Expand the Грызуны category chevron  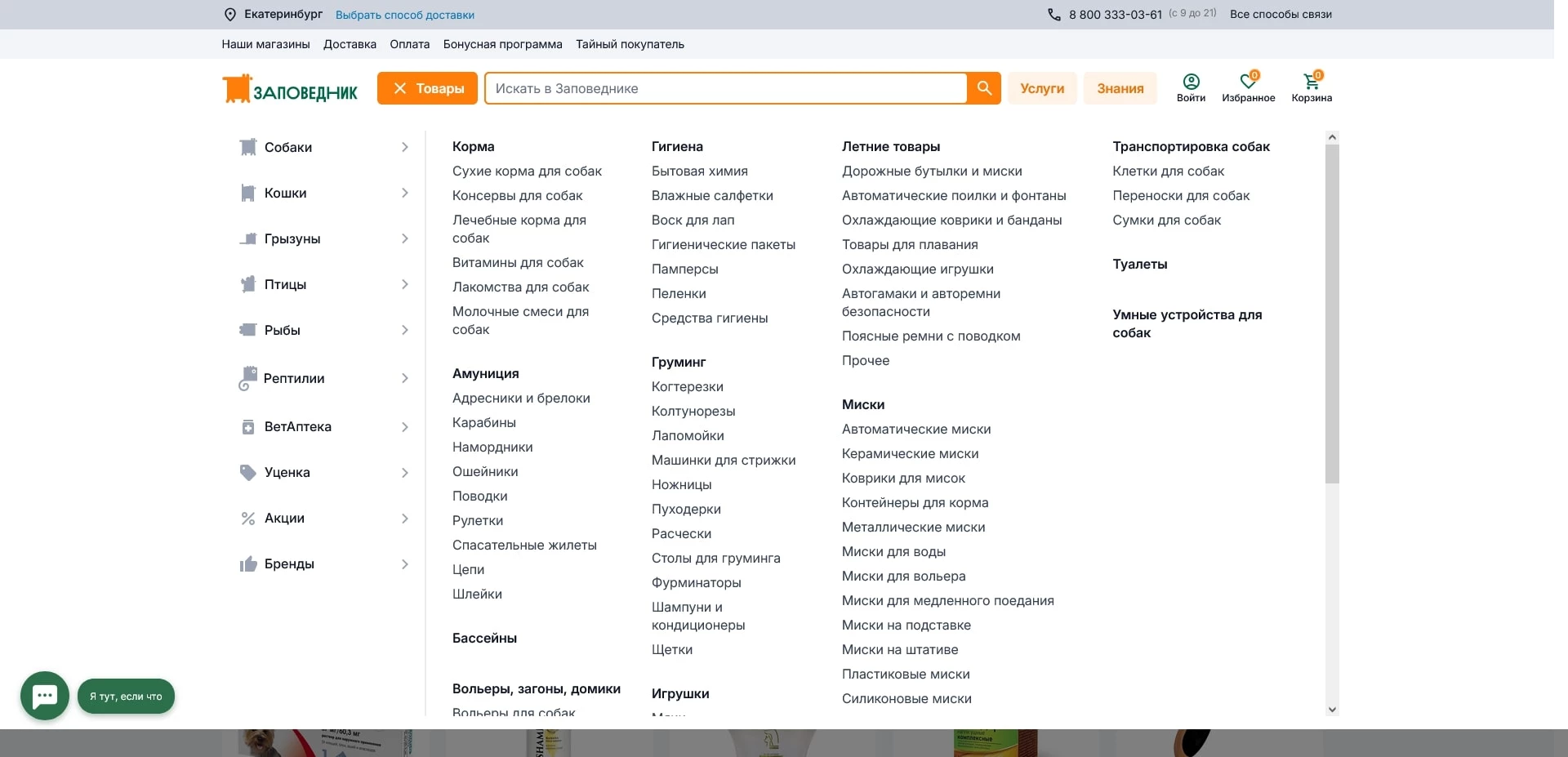(404, 238)
